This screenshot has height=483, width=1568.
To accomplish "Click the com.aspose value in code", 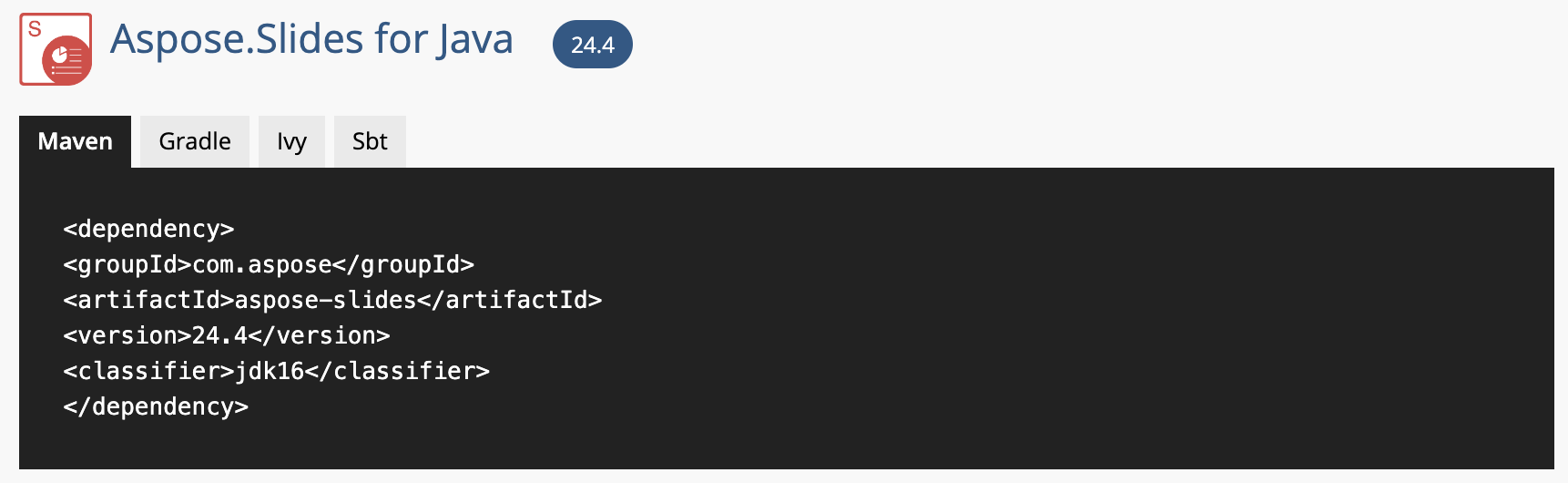I will click(262, 264).
